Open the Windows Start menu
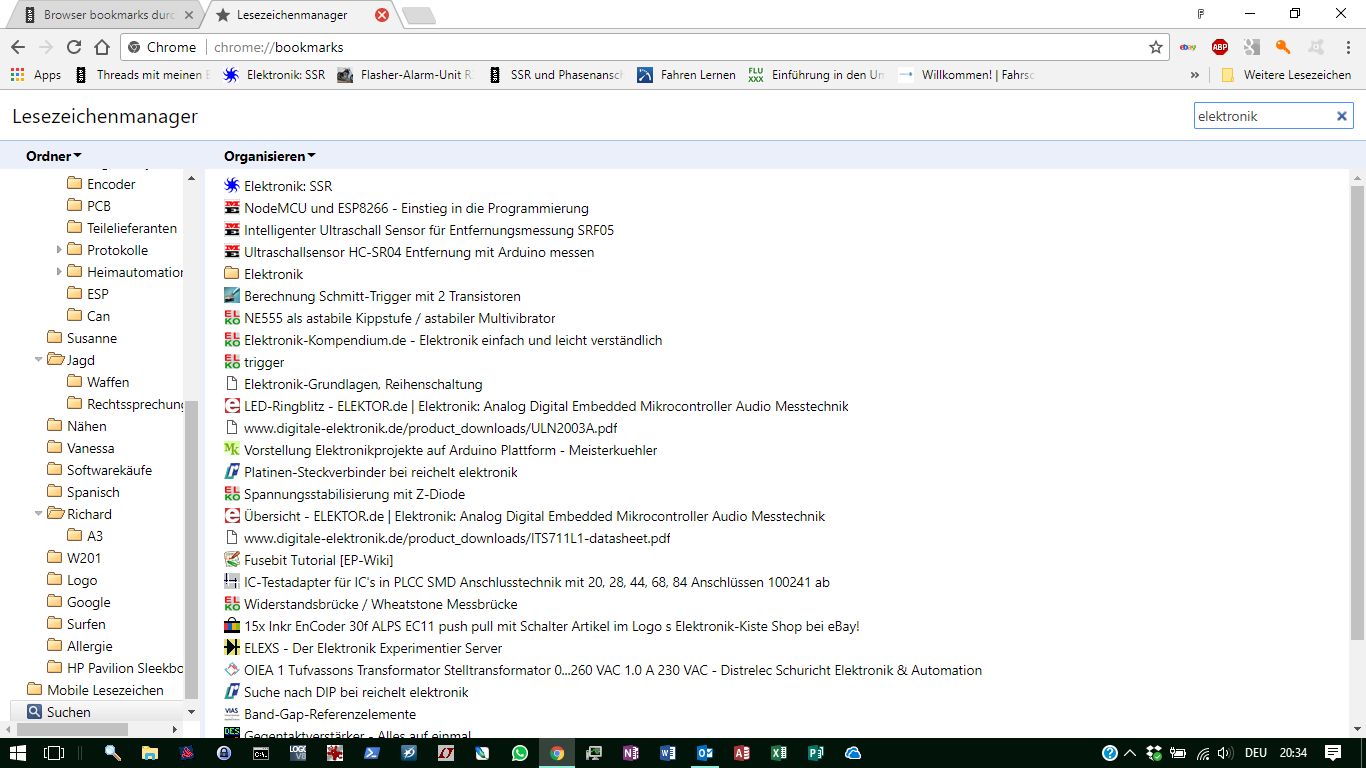 [x=18, y=753]
